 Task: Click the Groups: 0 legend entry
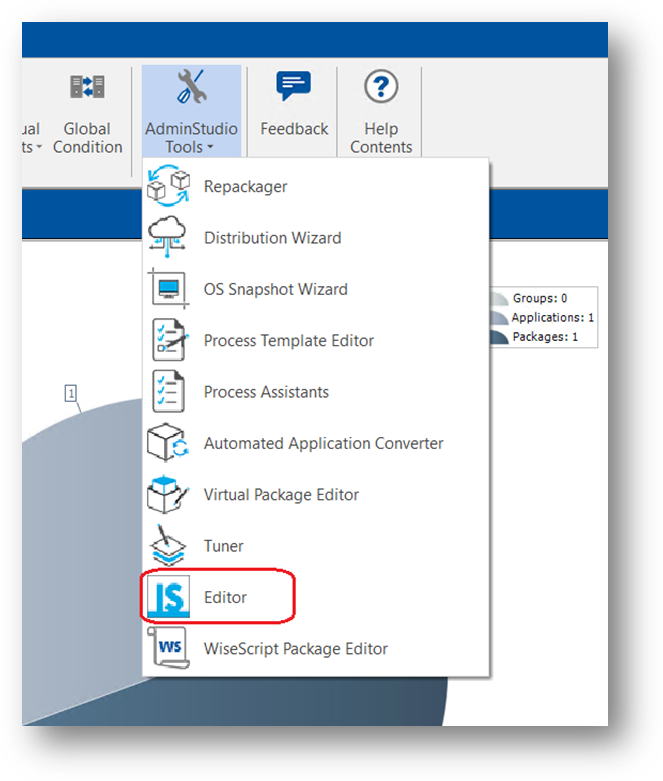540,298
